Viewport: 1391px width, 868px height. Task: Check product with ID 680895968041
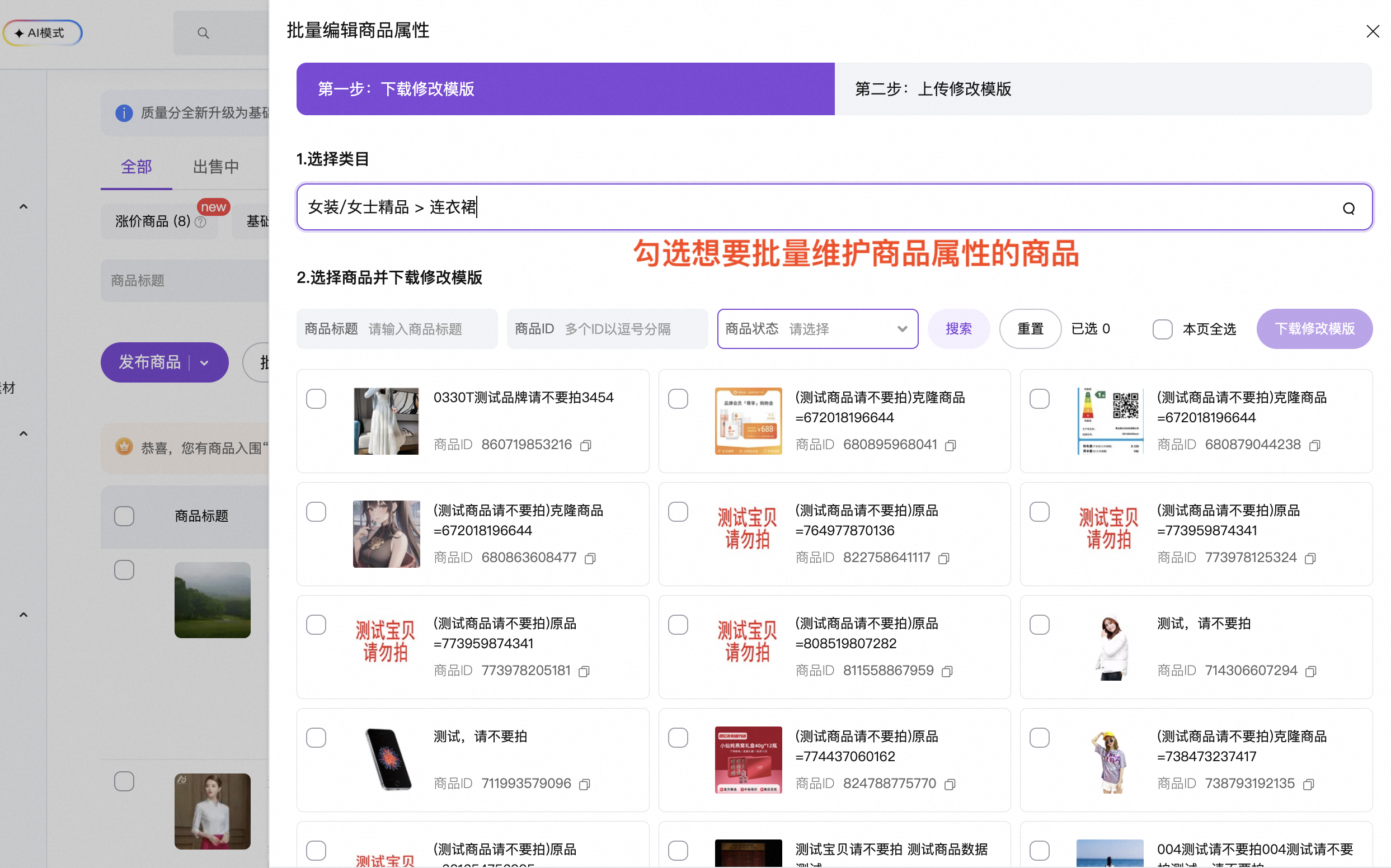[678, 398]
